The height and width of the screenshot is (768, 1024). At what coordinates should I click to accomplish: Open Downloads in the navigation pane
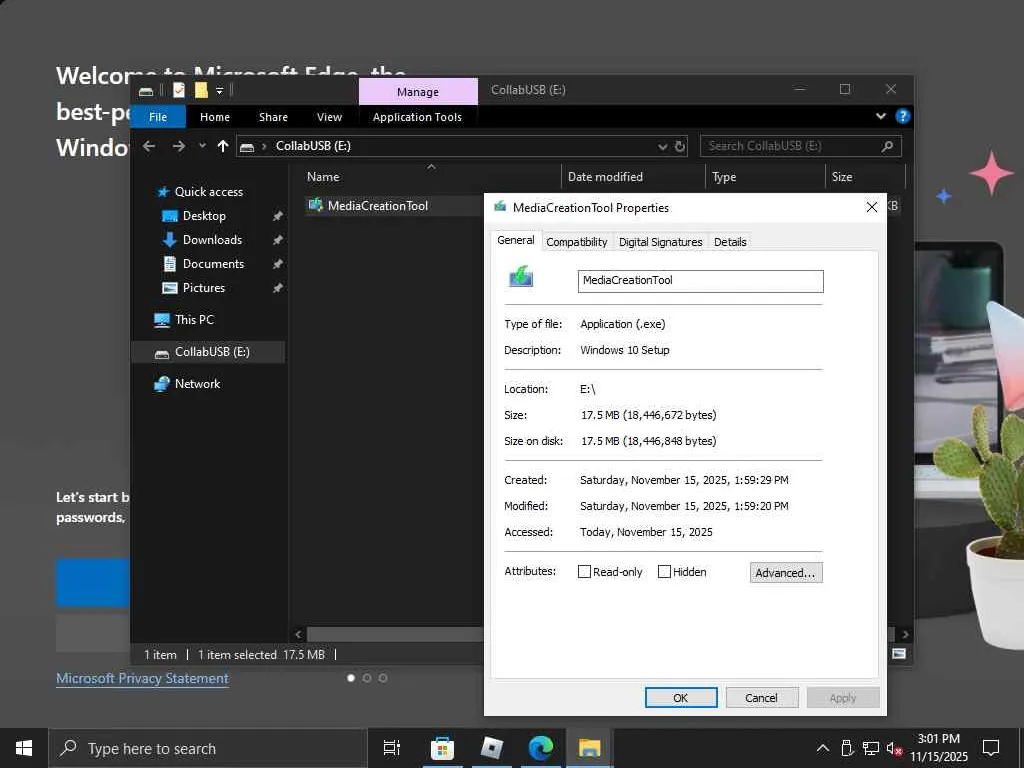(212, 240)
